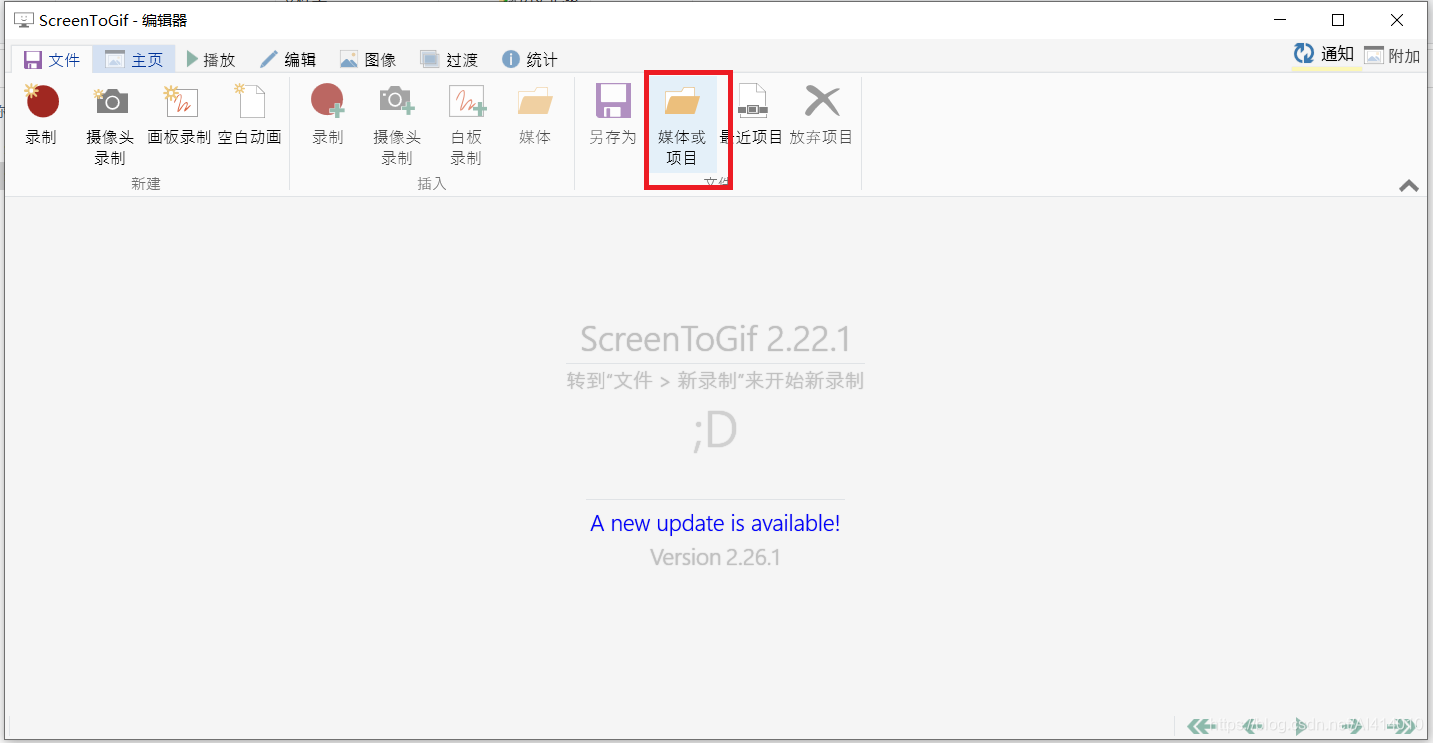Open the 编辑 edit tab

click(288, 60)
